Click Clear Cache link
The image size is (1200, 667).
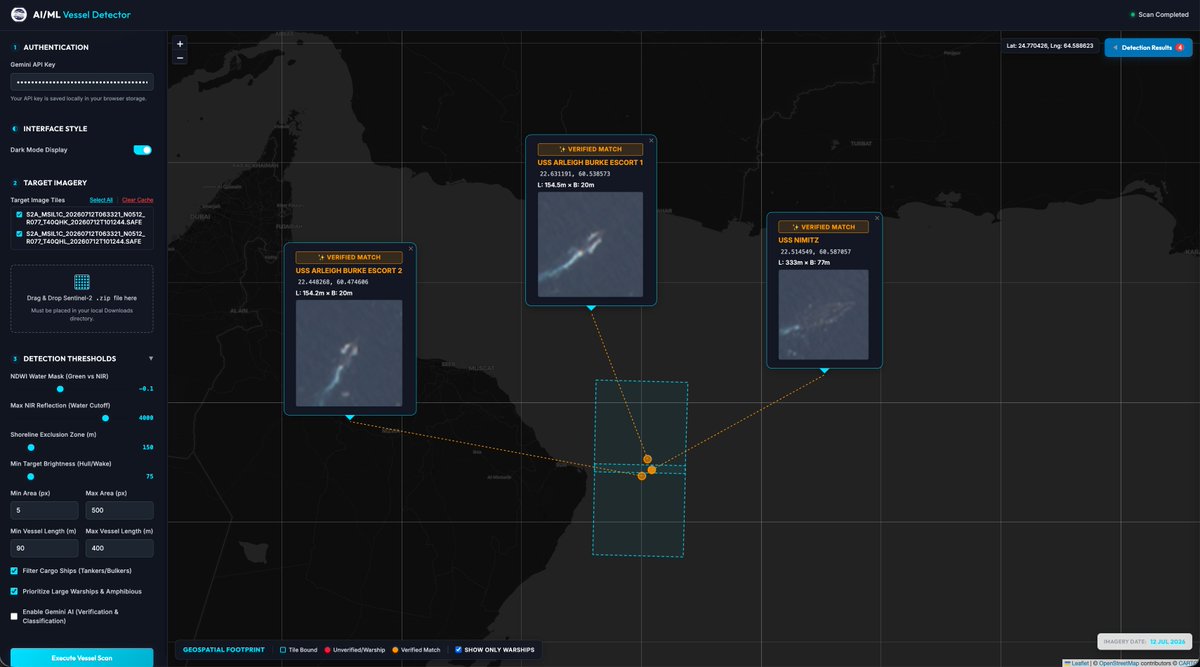click(138, 200)
